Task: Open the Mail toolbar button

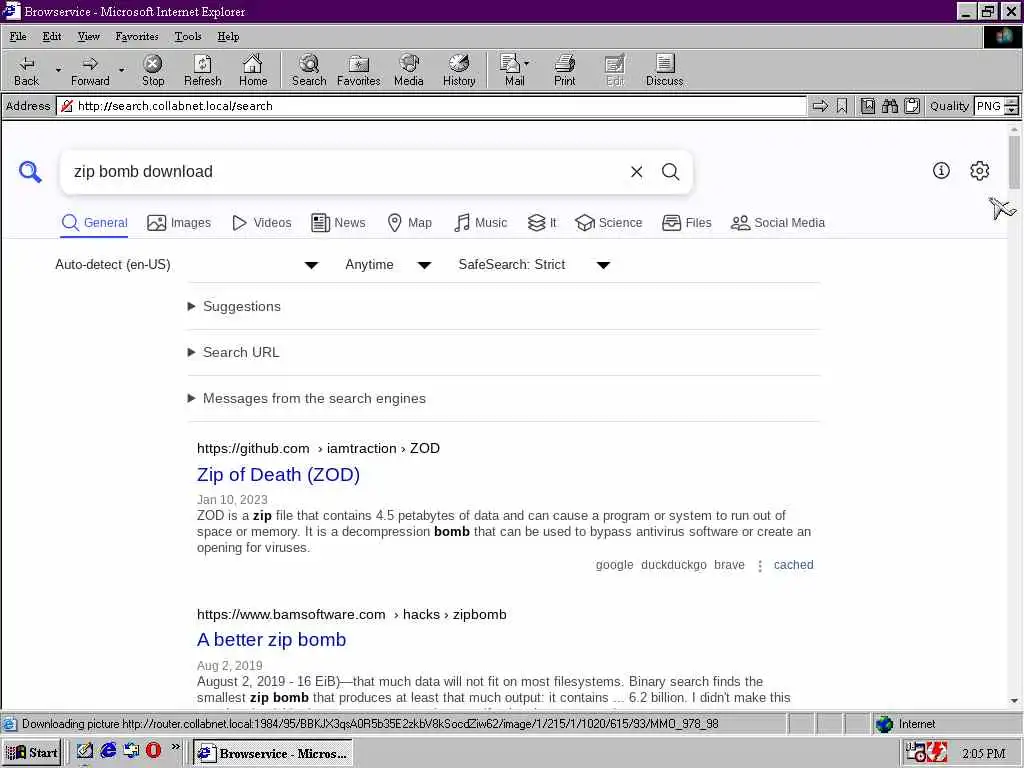Action: [515, 71]
